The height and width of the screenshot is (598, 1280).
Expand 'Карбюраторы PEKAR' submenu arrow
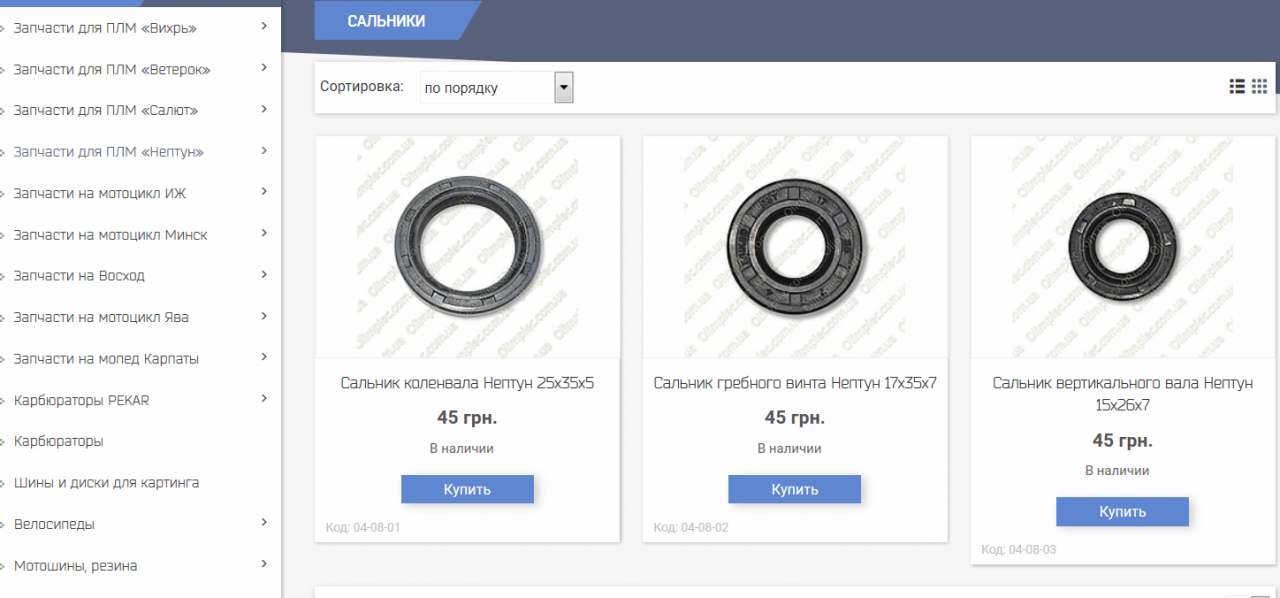[x=264, y=399]
